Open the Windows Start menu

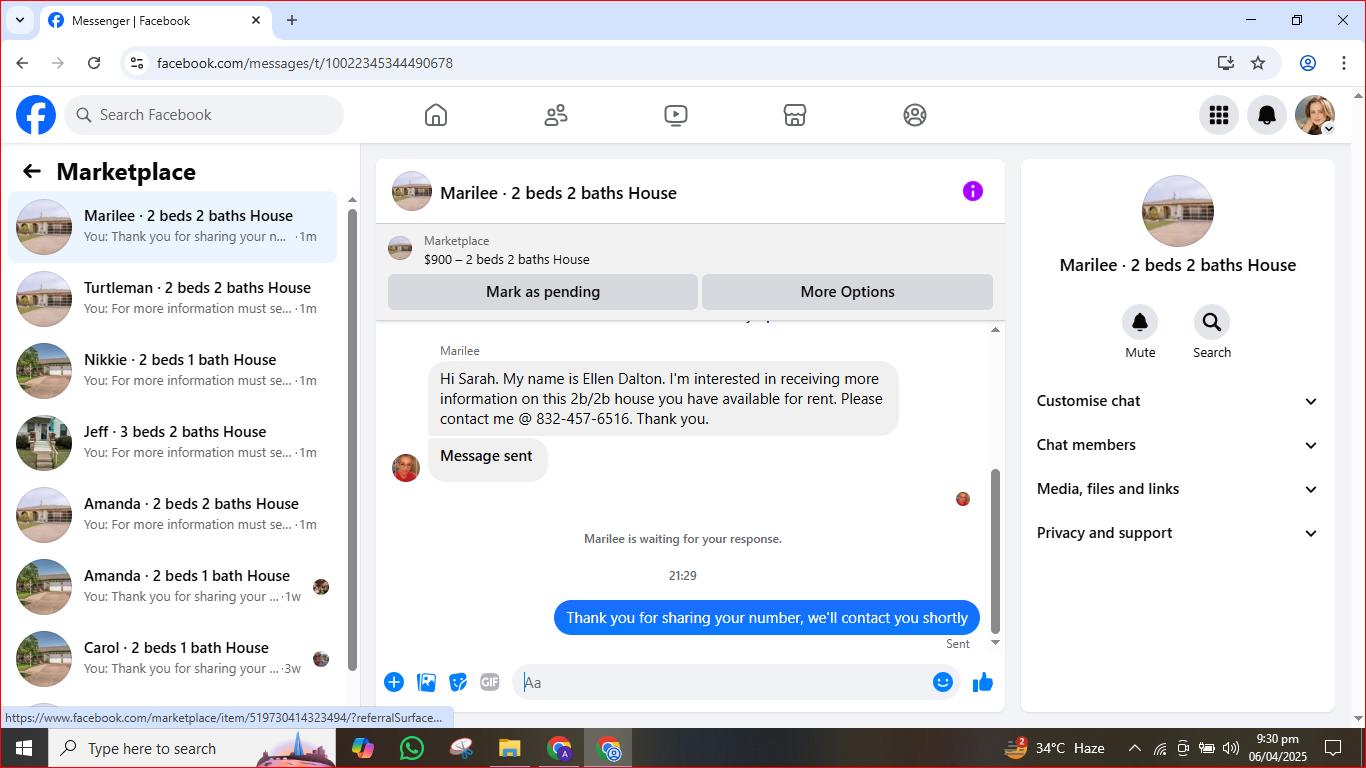coord(24,748)
